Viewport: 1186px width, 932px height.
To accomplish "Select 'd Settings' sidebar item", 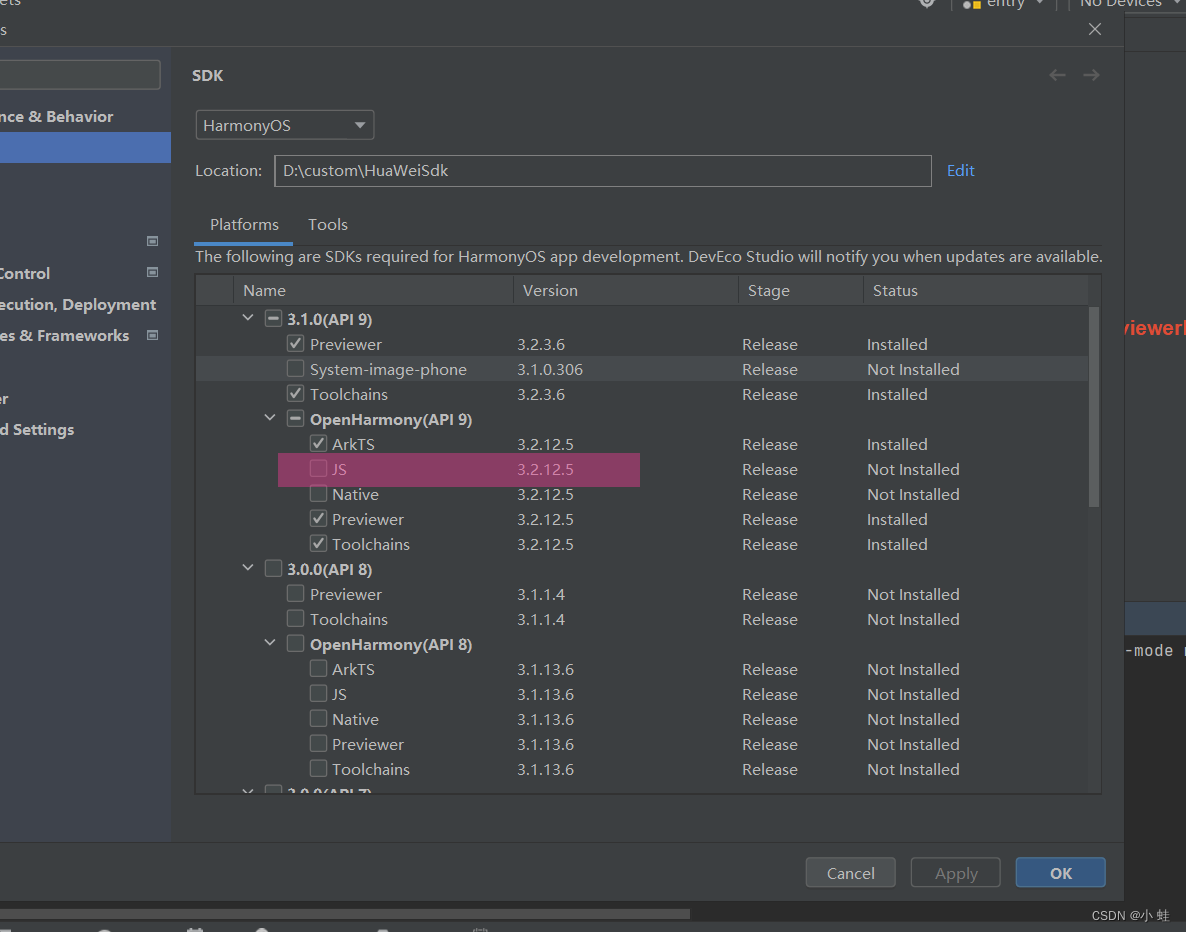I will coord(37,429).
